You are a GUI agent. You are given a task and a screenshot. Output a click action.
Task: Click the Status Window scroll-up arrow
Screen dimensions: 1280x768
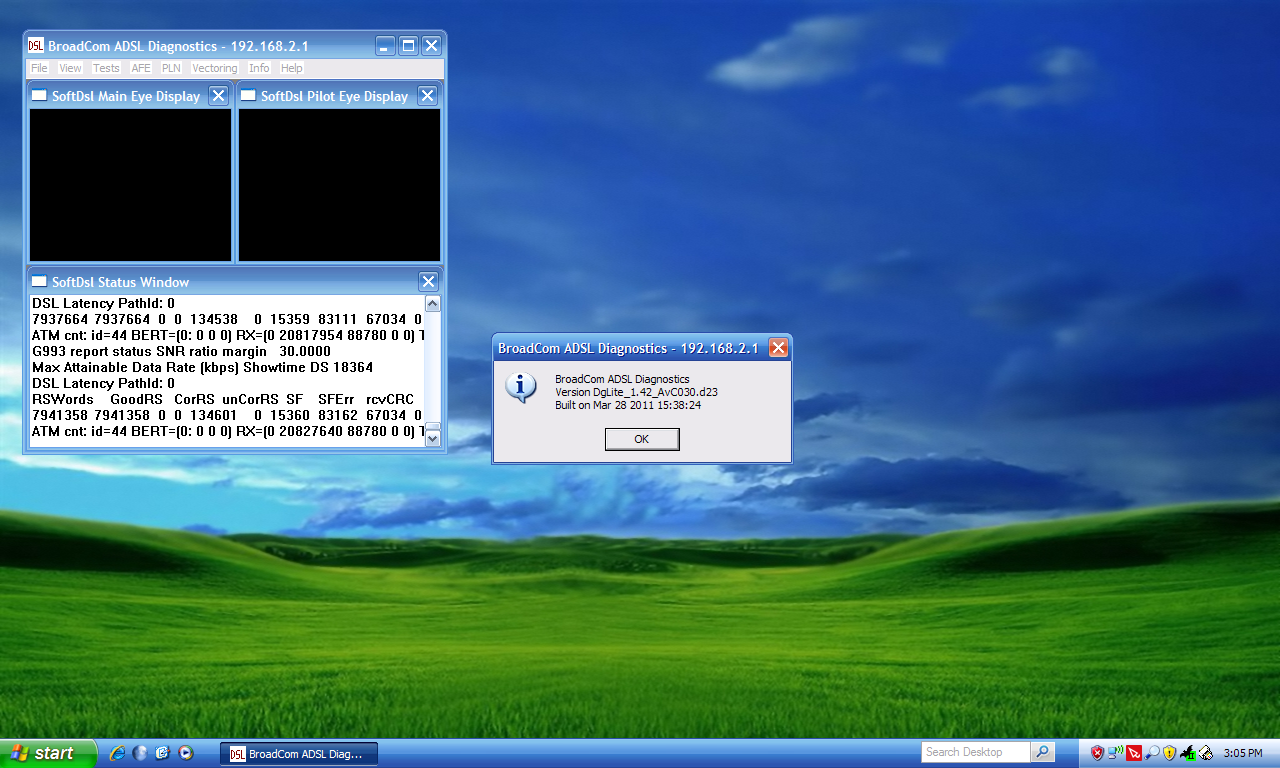(x=433, y=304)
